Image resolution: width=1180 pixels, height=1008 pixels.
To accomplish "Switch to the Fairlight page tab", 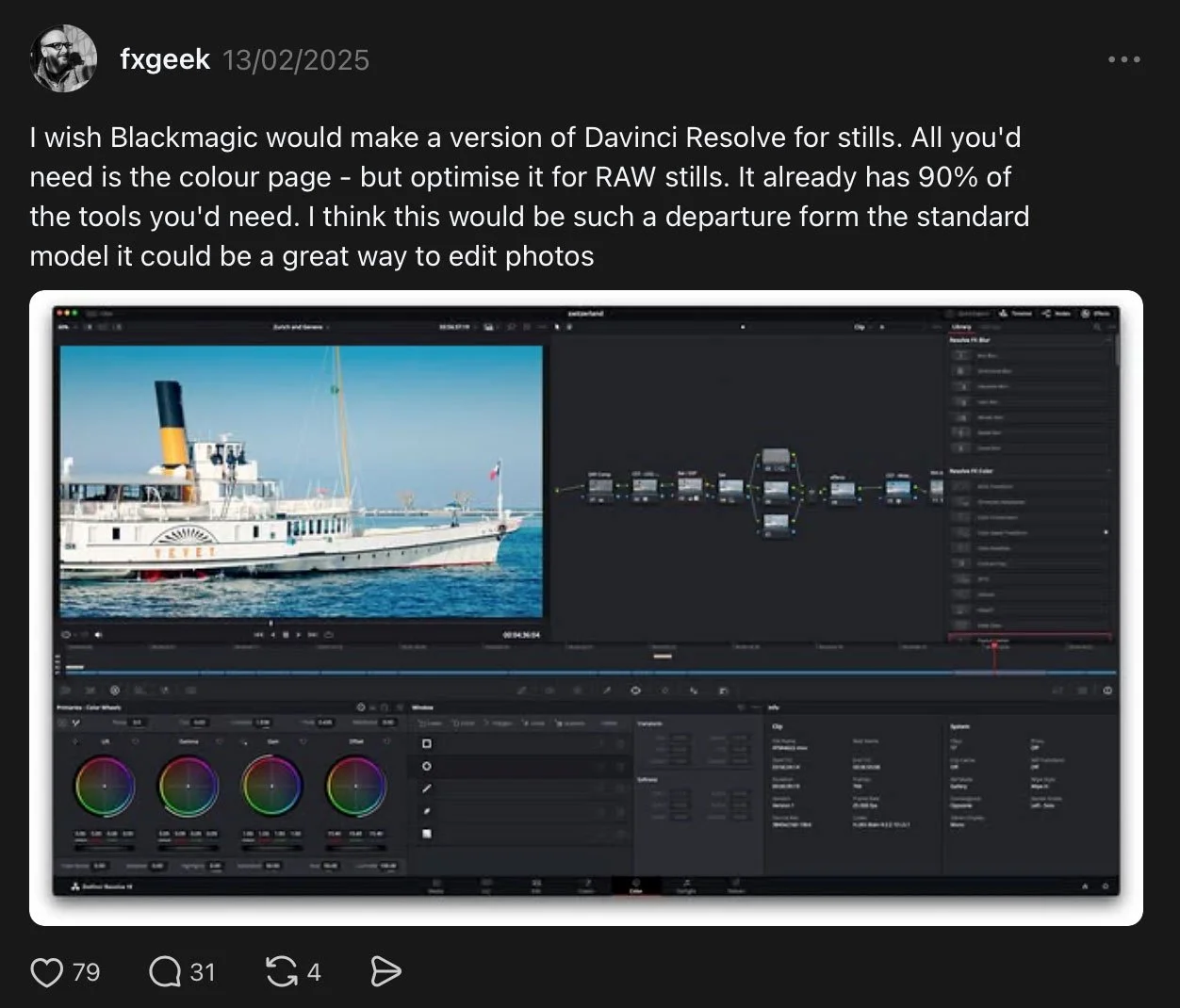I will pyautogui.click(x=686, y=886).
